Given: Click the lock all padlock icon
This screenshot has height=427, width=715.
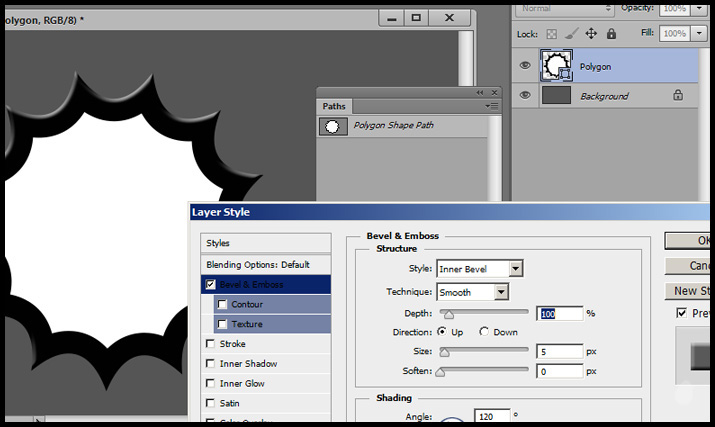Looking at the screenshot, I should 610,33.
